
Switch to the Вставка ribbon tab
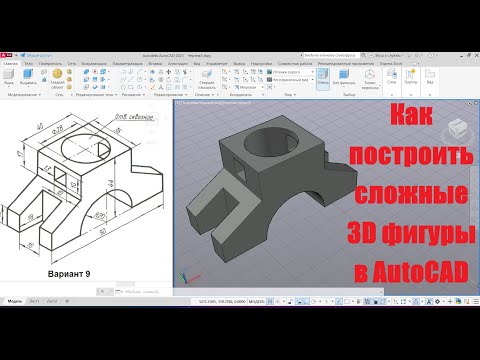tap(155, 63)
